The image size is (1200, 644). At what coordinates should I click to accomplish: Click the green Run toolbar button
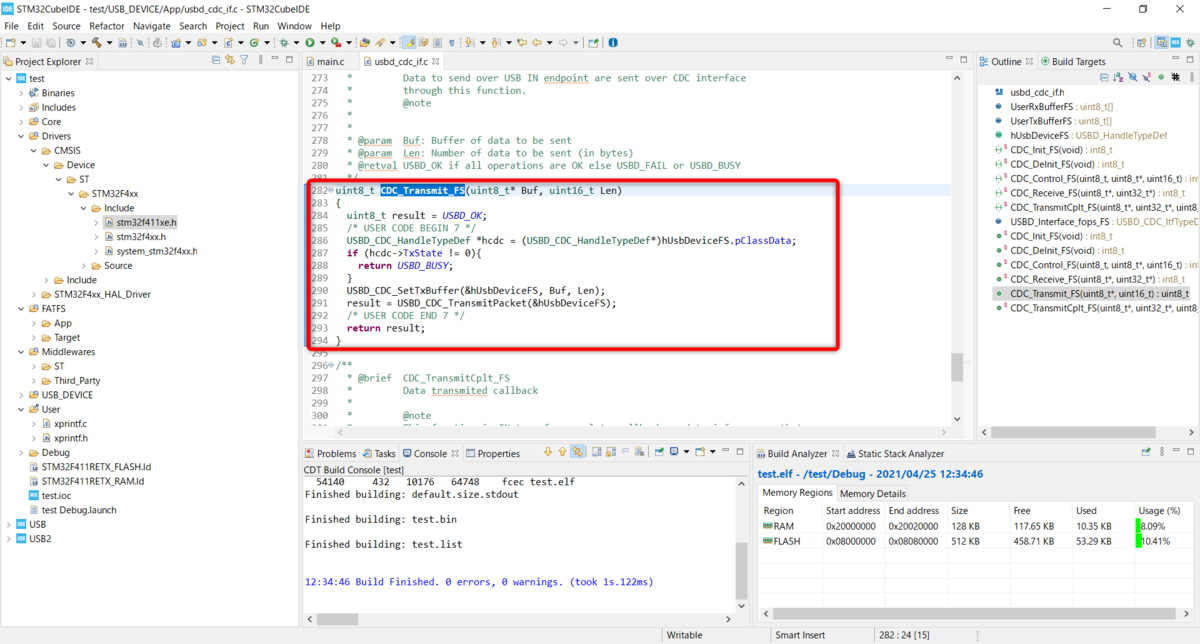pyautogui.click(x=310, y=43)
